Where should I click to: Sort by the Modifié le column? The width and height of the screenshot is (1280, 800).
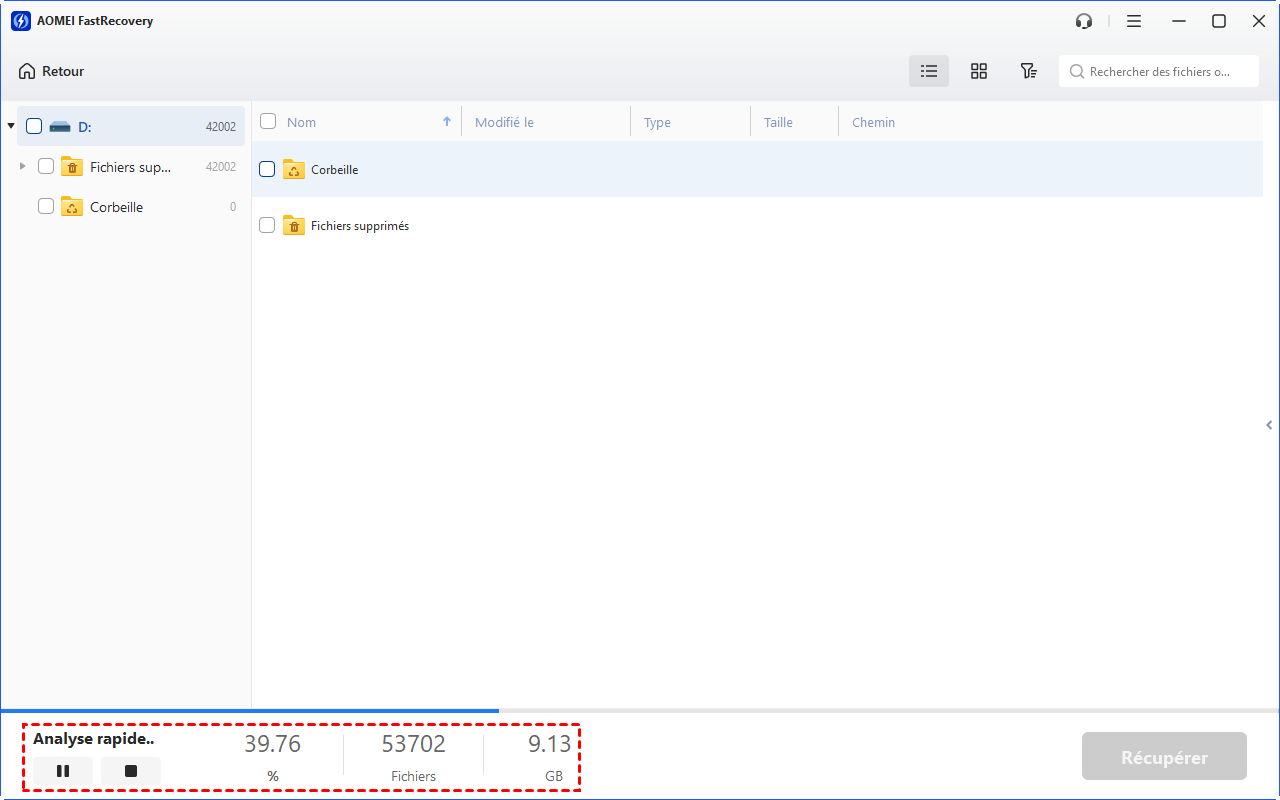coord(504,122)
